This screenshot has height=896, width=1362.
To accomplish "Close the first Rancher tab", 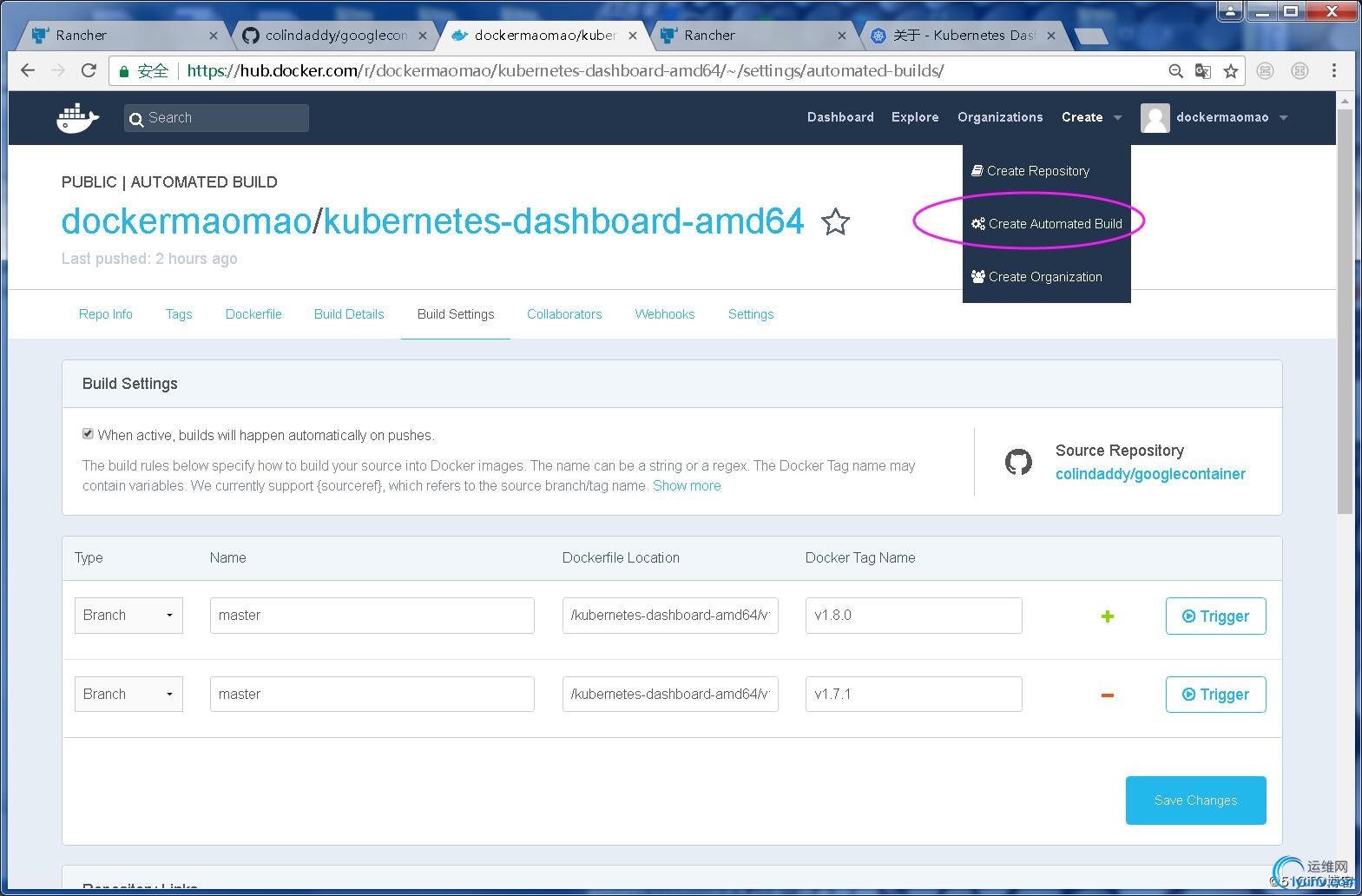I will coord(214,36).
